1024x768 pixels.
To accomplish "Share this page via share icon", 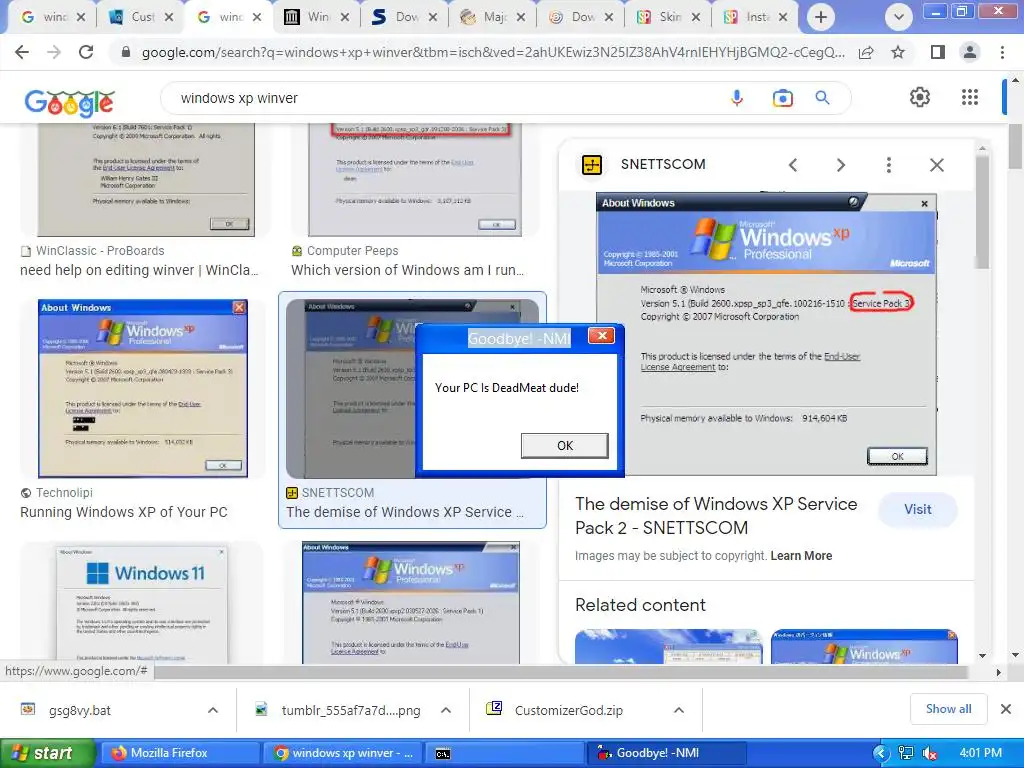I will (866, 52).
